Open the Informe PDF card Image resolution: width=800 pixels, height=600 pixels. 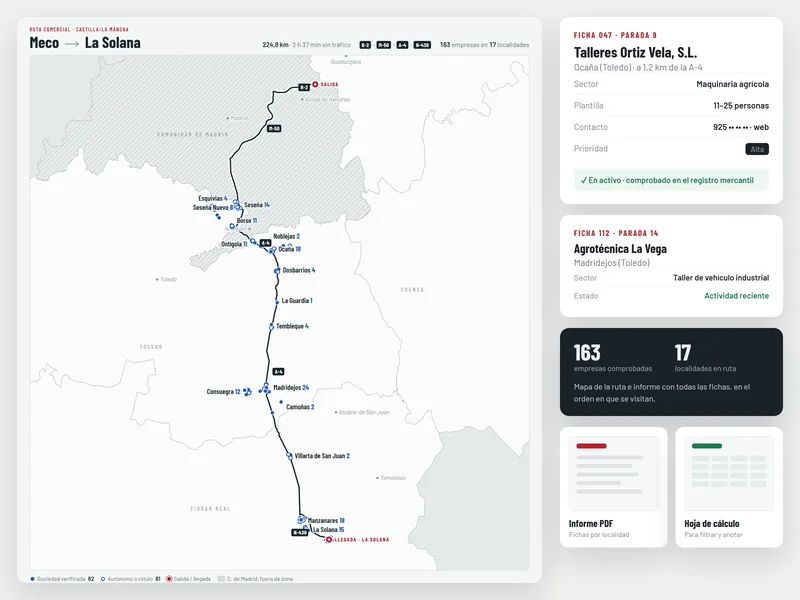point(614,487)
